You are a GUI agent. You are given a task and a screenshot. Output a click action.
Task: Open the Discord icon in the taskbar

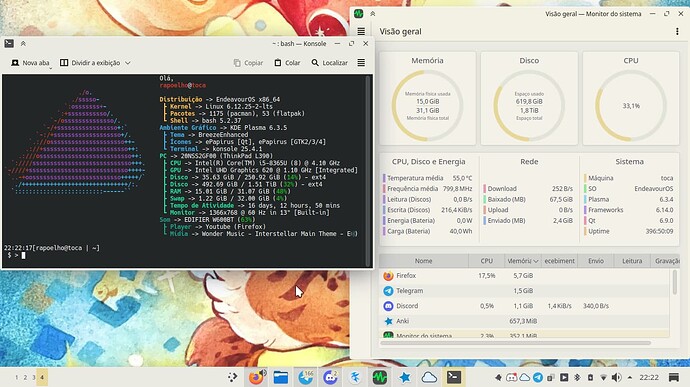click(x=330, y=377)
